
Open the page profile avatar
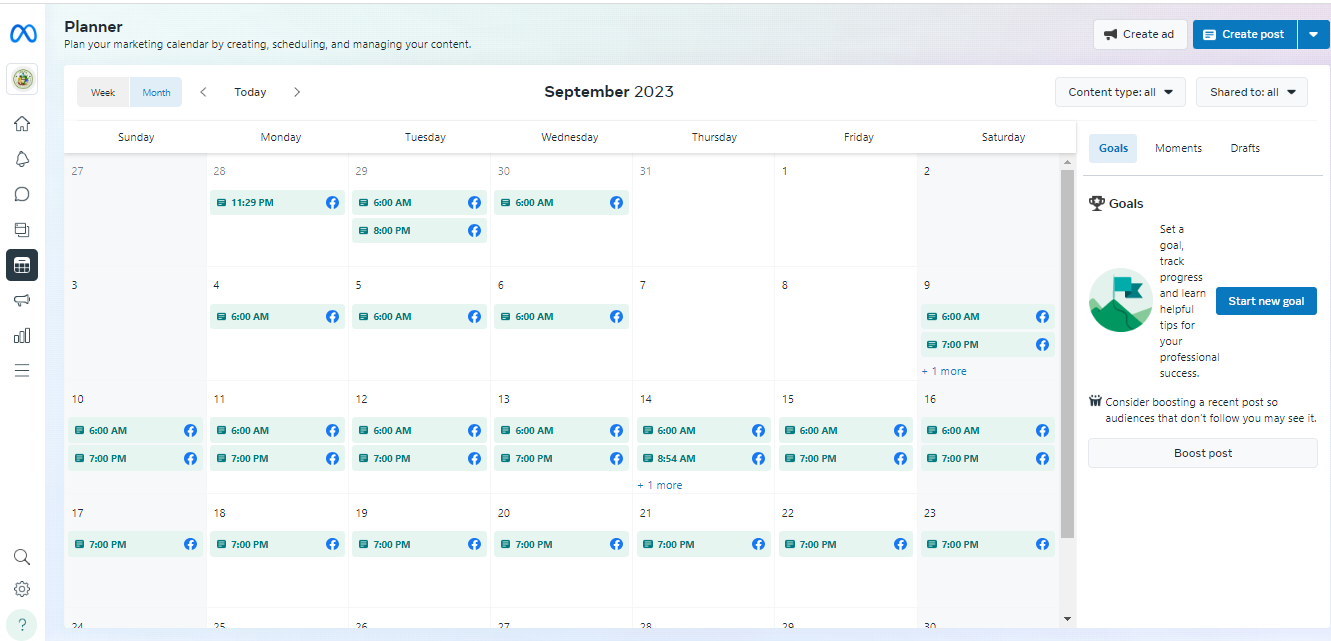click(x=22, y=79)
